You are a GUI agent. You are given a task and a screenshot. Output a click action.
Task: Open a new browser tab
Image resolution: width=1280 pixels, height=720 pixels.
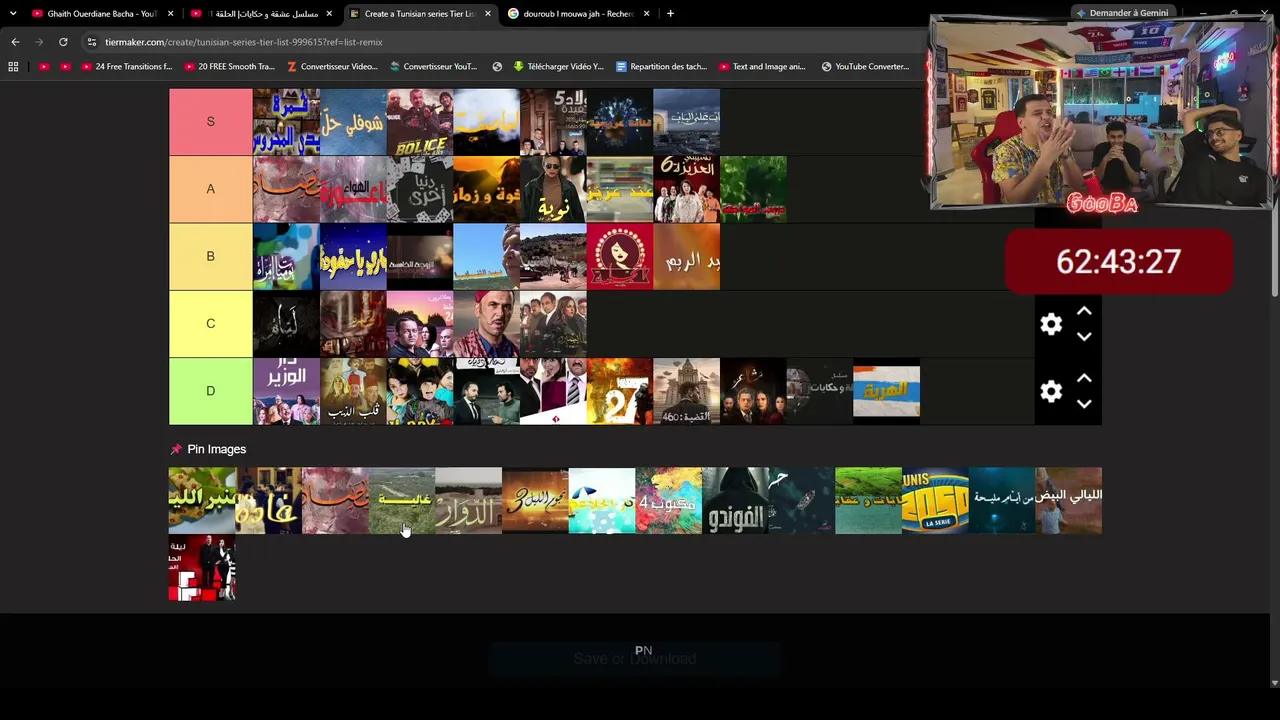click(x=670, y=14)
